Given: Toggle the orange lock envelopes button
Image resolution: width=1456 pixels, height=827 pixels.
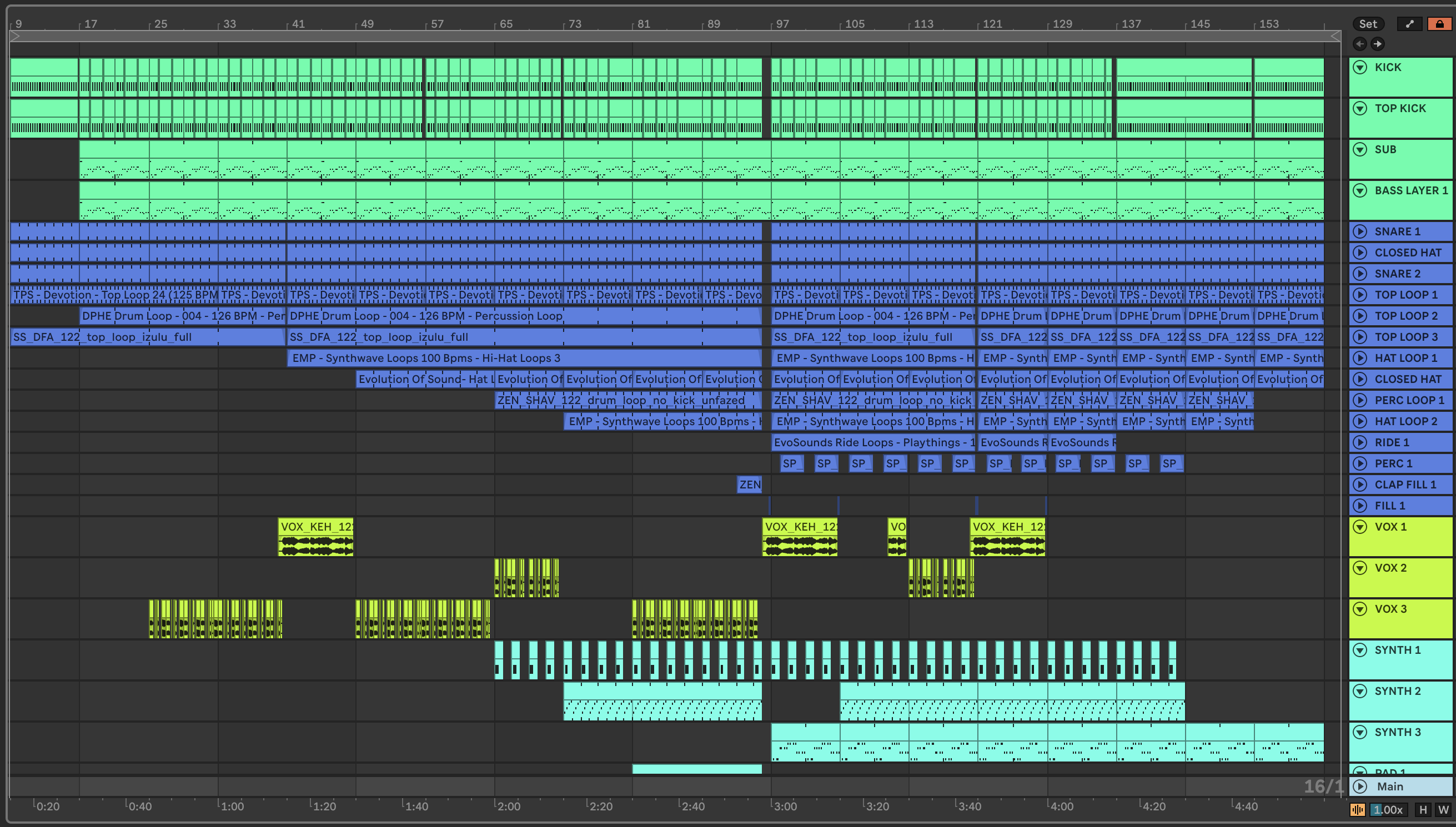Looking at the screenshot, I should 1439,24.
